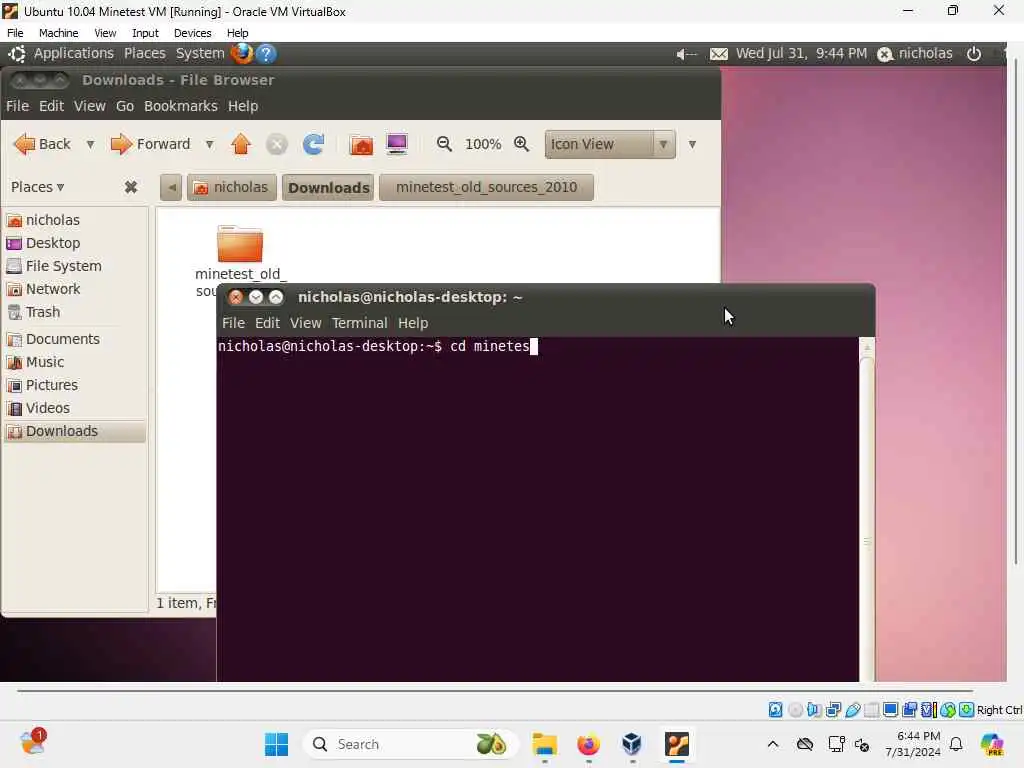This screenshot has width=1024, height=768.
Task: Open Firefox on Windows taskbar
Action: (588, 744)
